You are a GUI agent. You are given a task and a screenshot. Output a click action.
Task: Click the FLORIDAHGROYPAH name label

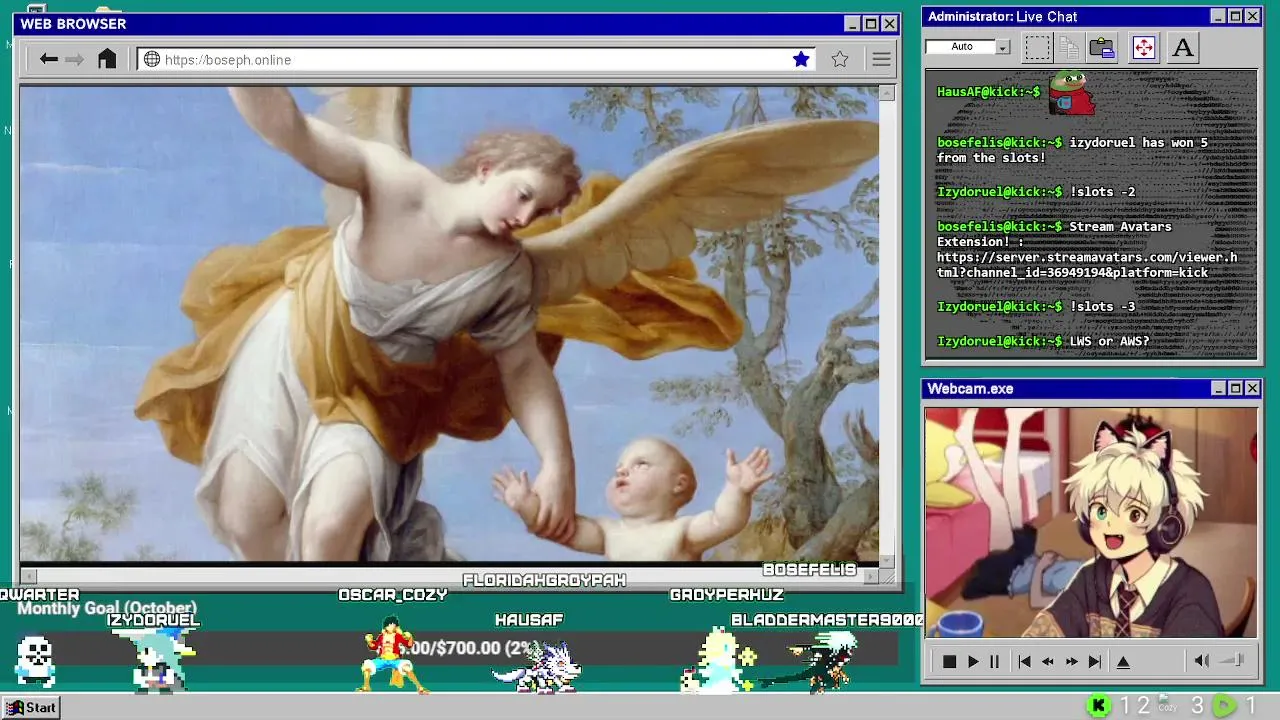(x=544, y=580)
